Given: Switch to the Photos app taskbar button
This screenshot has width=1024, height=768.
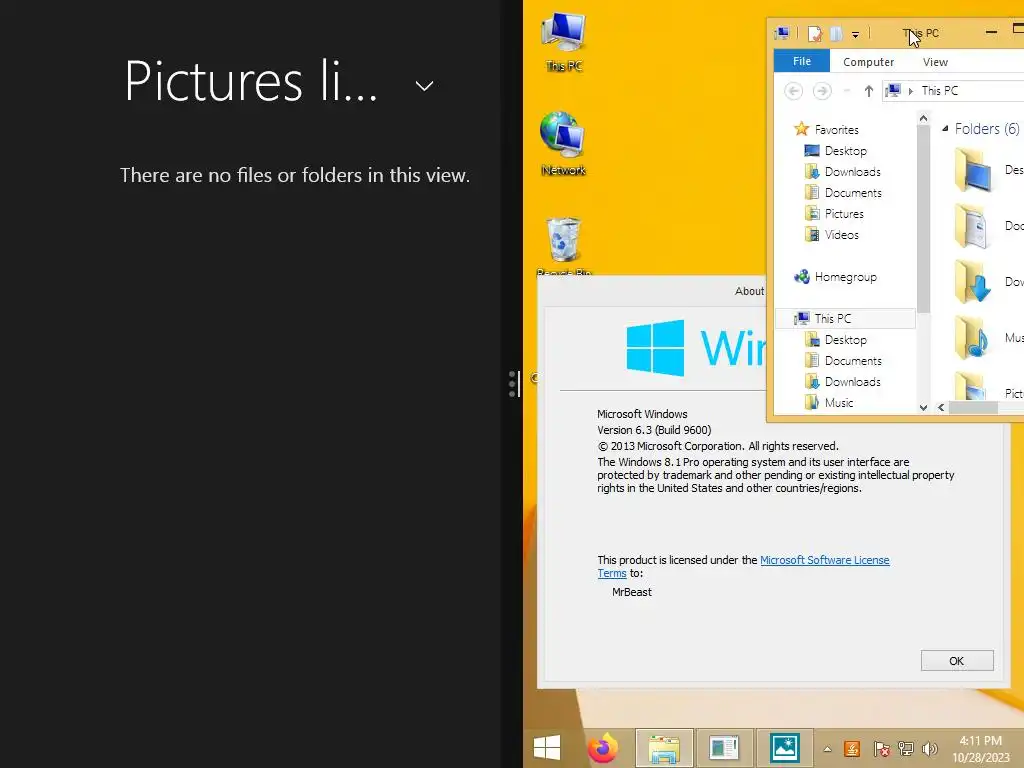Looking at the screenshot, I should coord(784,748).
